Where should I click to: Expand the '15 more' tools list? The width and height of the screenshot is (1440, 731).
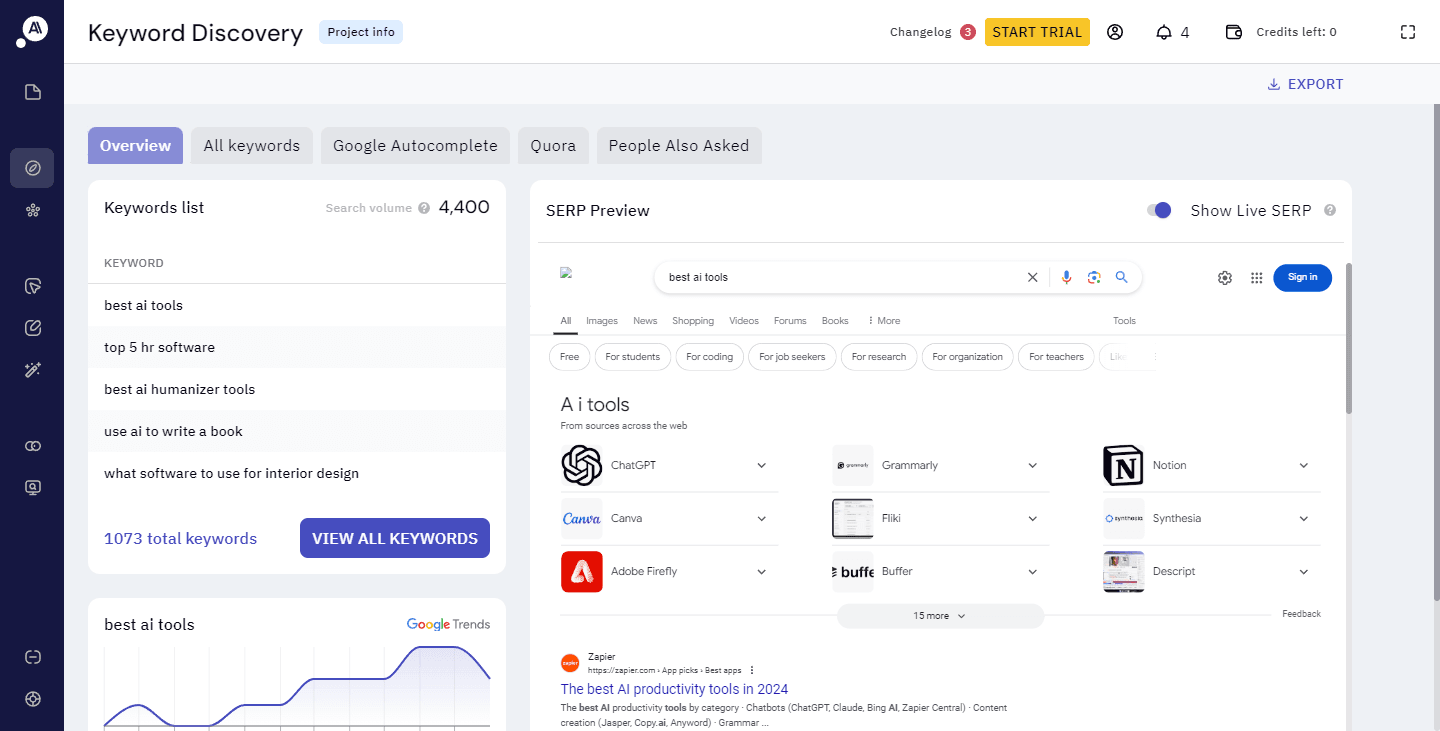tap(940, 616)
